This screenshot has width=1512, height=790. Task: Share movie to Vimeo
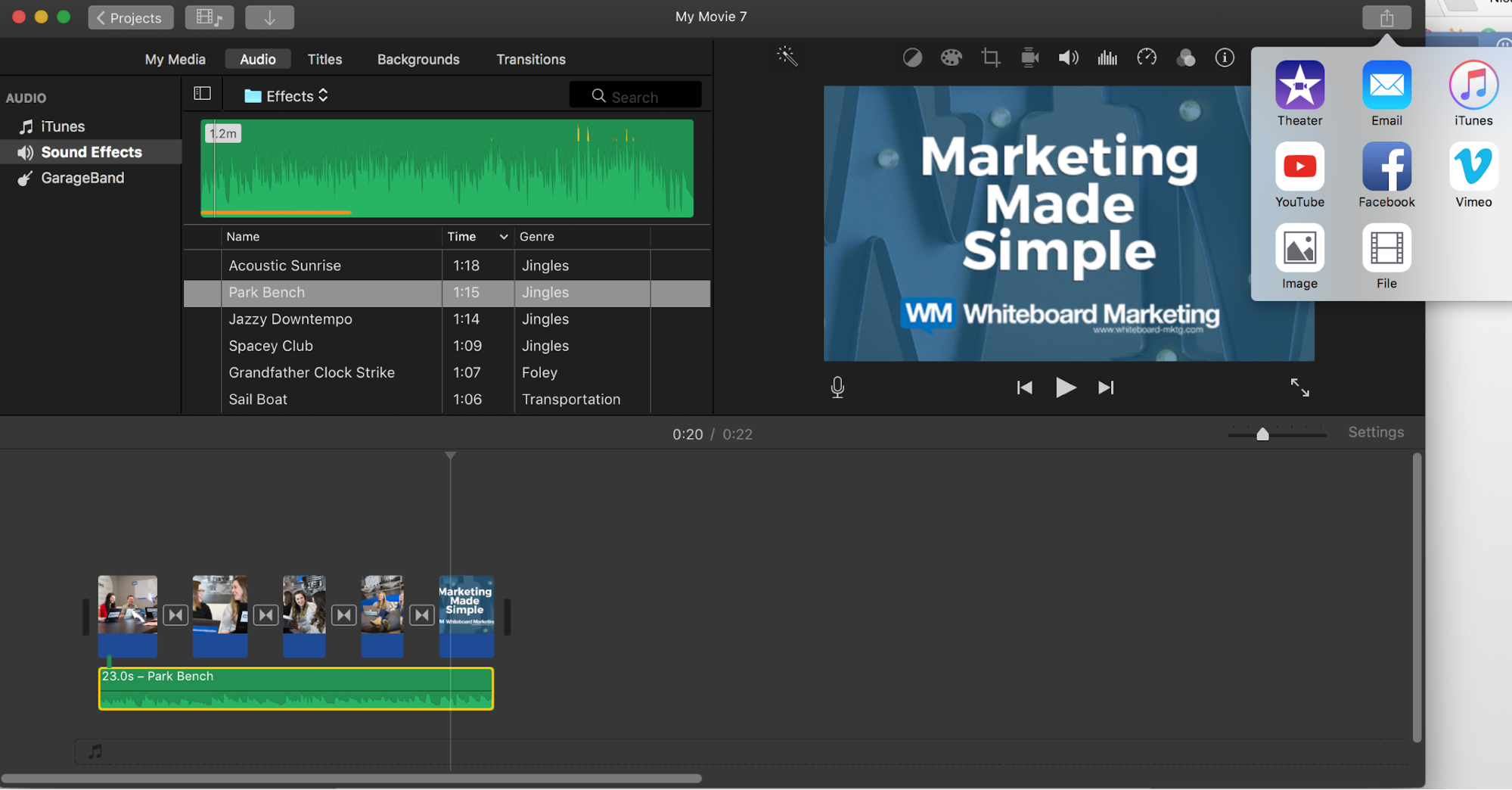(1473, 175)
